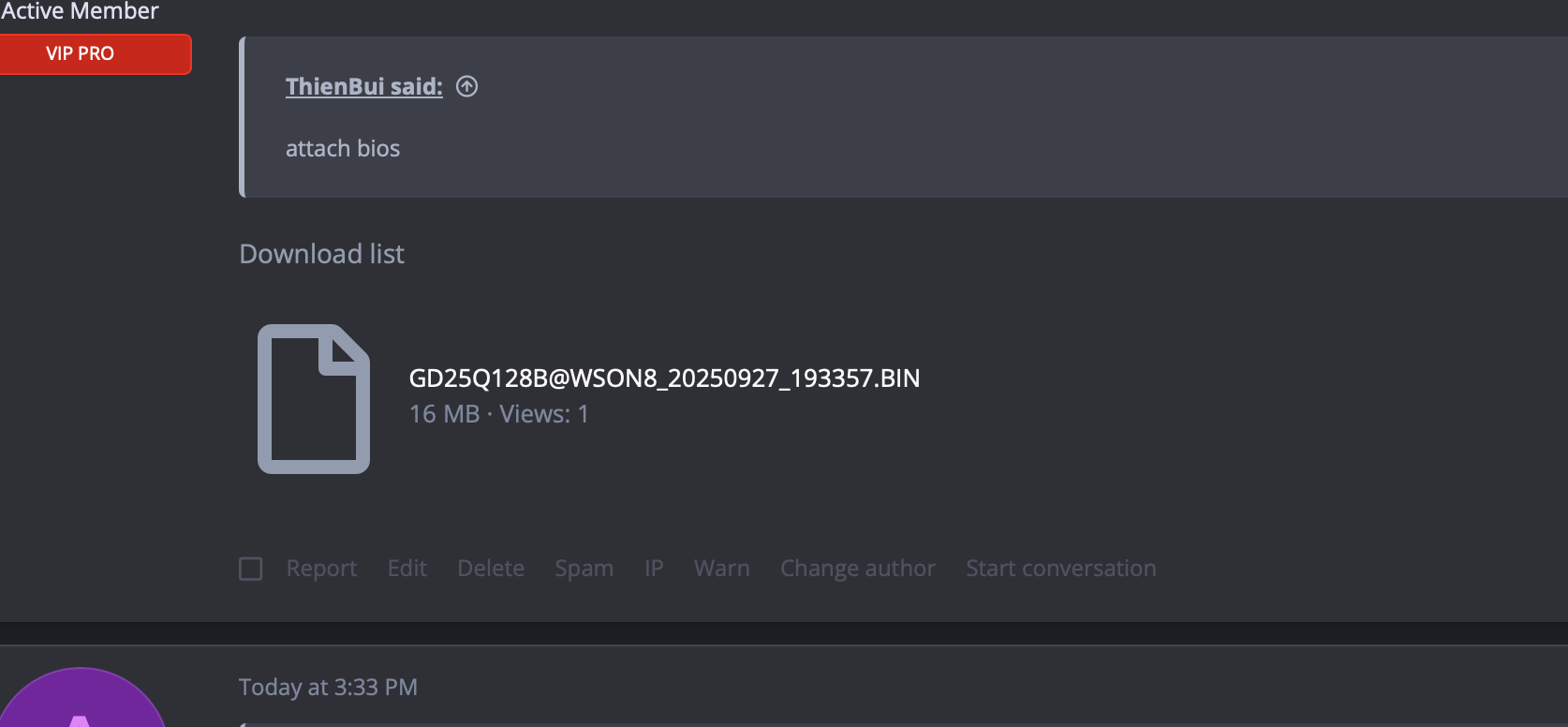
Task: Edit this post
Action: point(407,569)
